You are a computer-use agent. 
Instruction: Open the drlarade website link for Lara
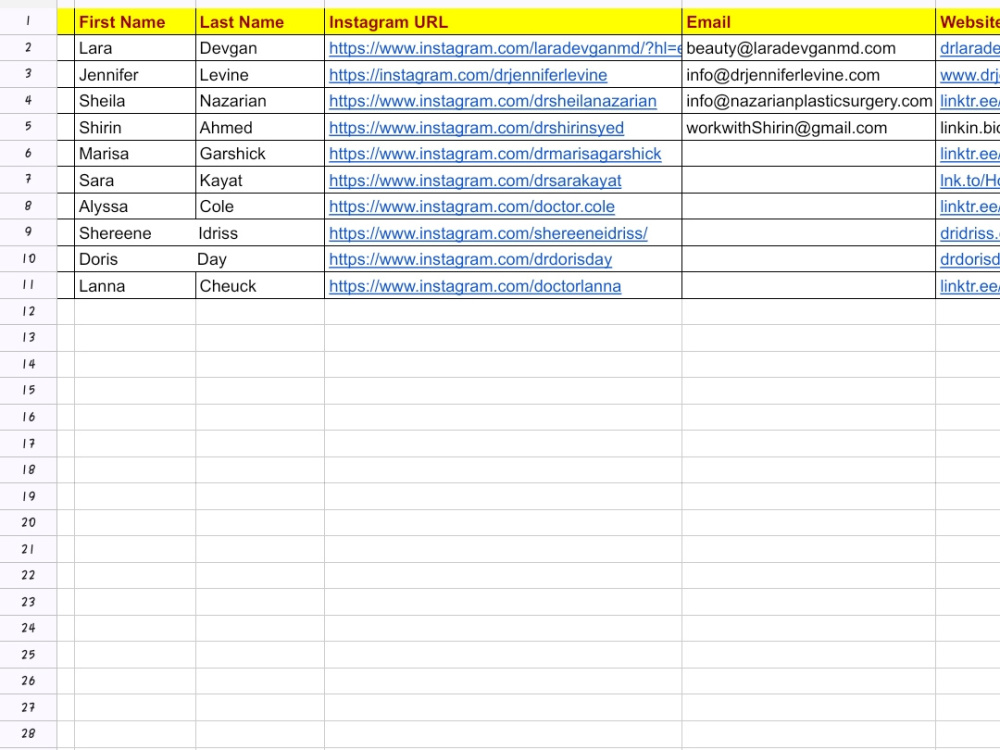(x=969, y=48)
